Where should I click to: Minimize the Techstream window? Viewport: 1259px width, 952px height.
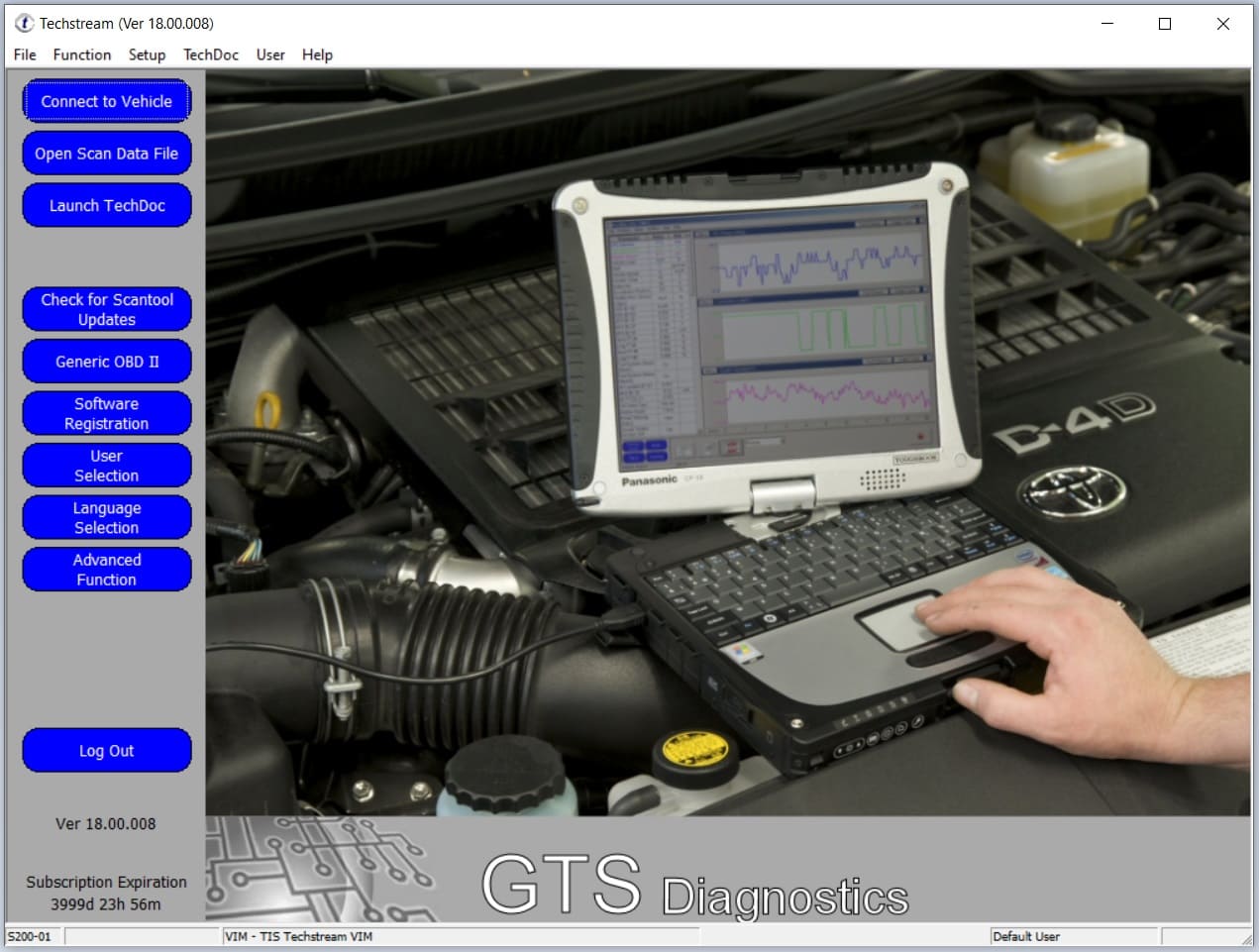pos(1108,24)
